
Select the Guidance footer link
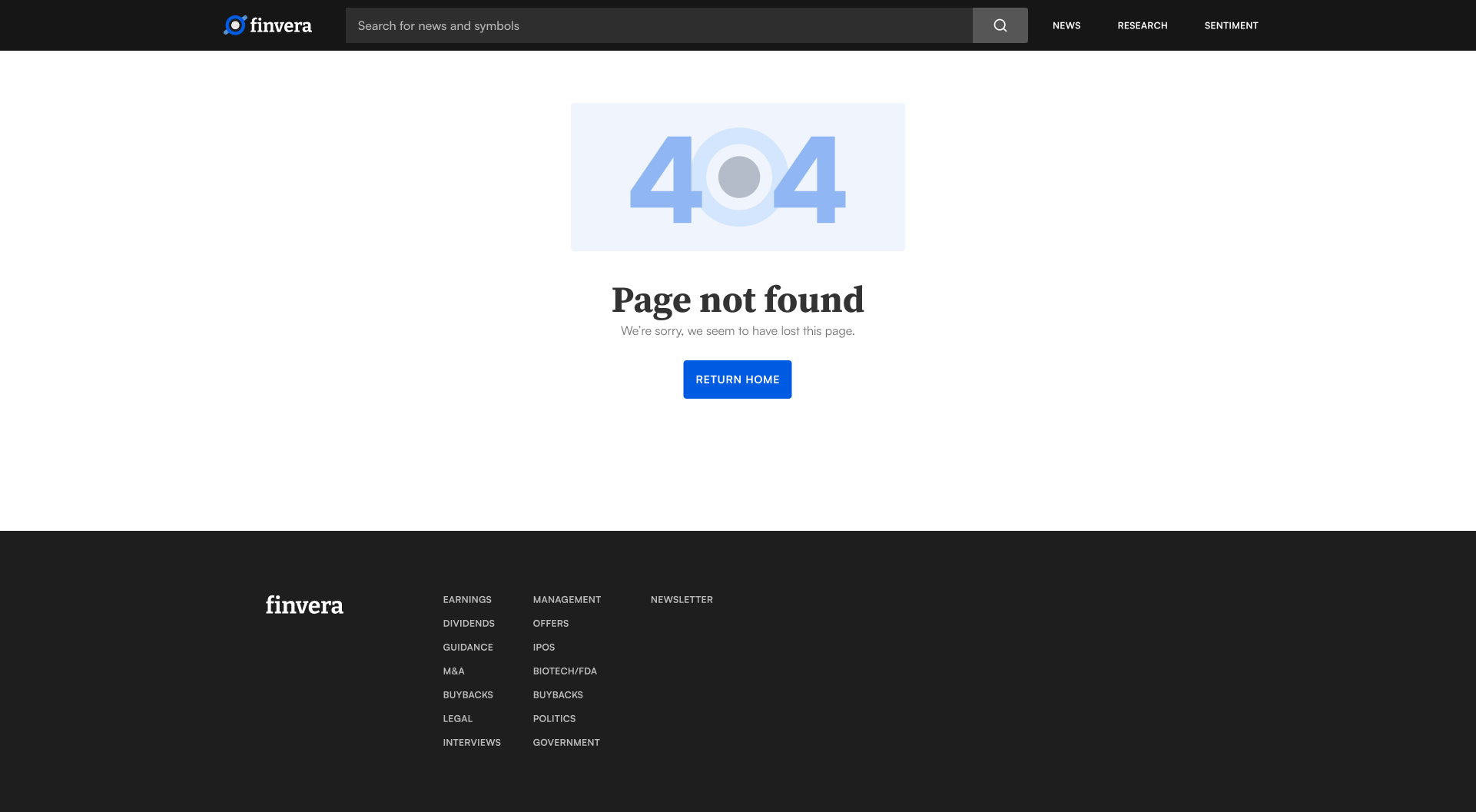coord(468,647)
